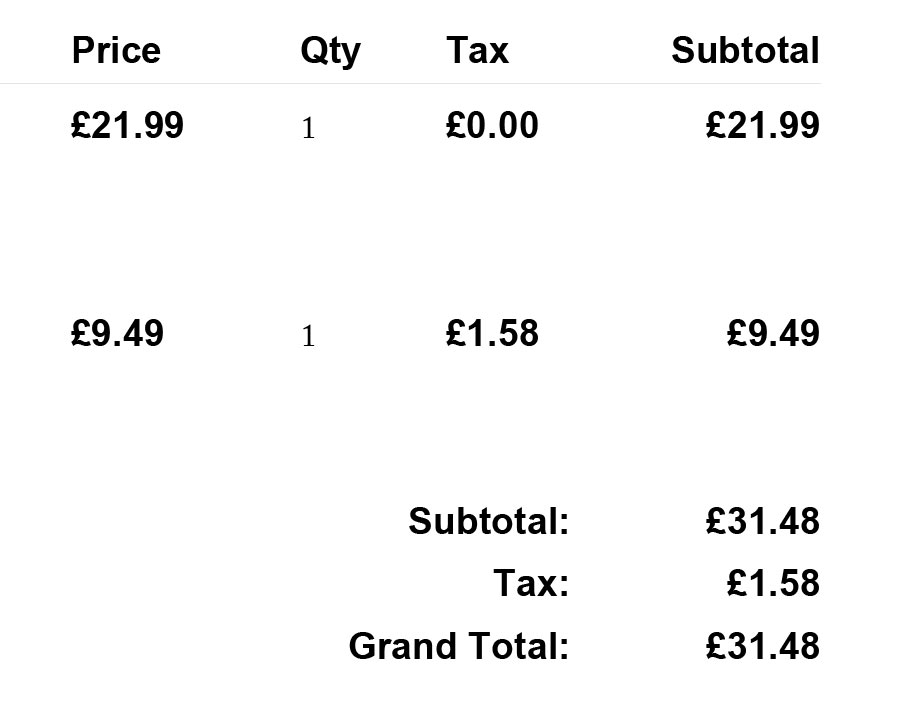Click the second row's £1.58 tax amount
This screenshot has height=717, width=910.
click(492, 333)
